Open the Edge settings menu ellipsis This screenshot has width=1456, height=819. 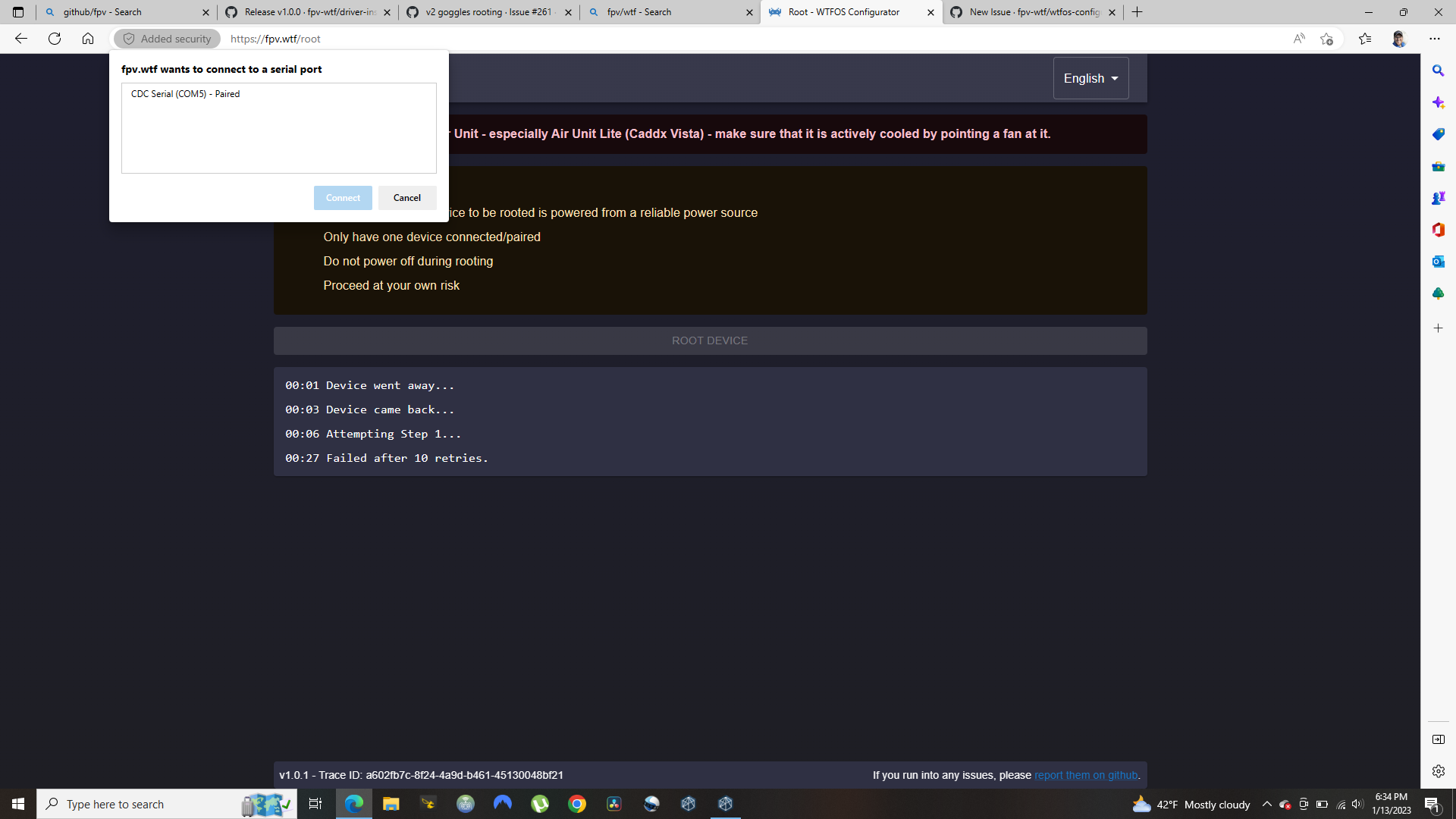(1435, 39)
